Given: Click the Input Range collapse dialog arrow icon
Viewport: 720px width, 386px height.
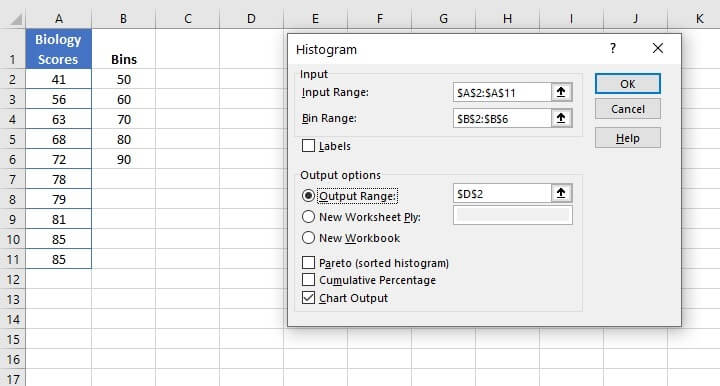Looking at the screenshot, I should pyautogui.click(x=561, y=92).
